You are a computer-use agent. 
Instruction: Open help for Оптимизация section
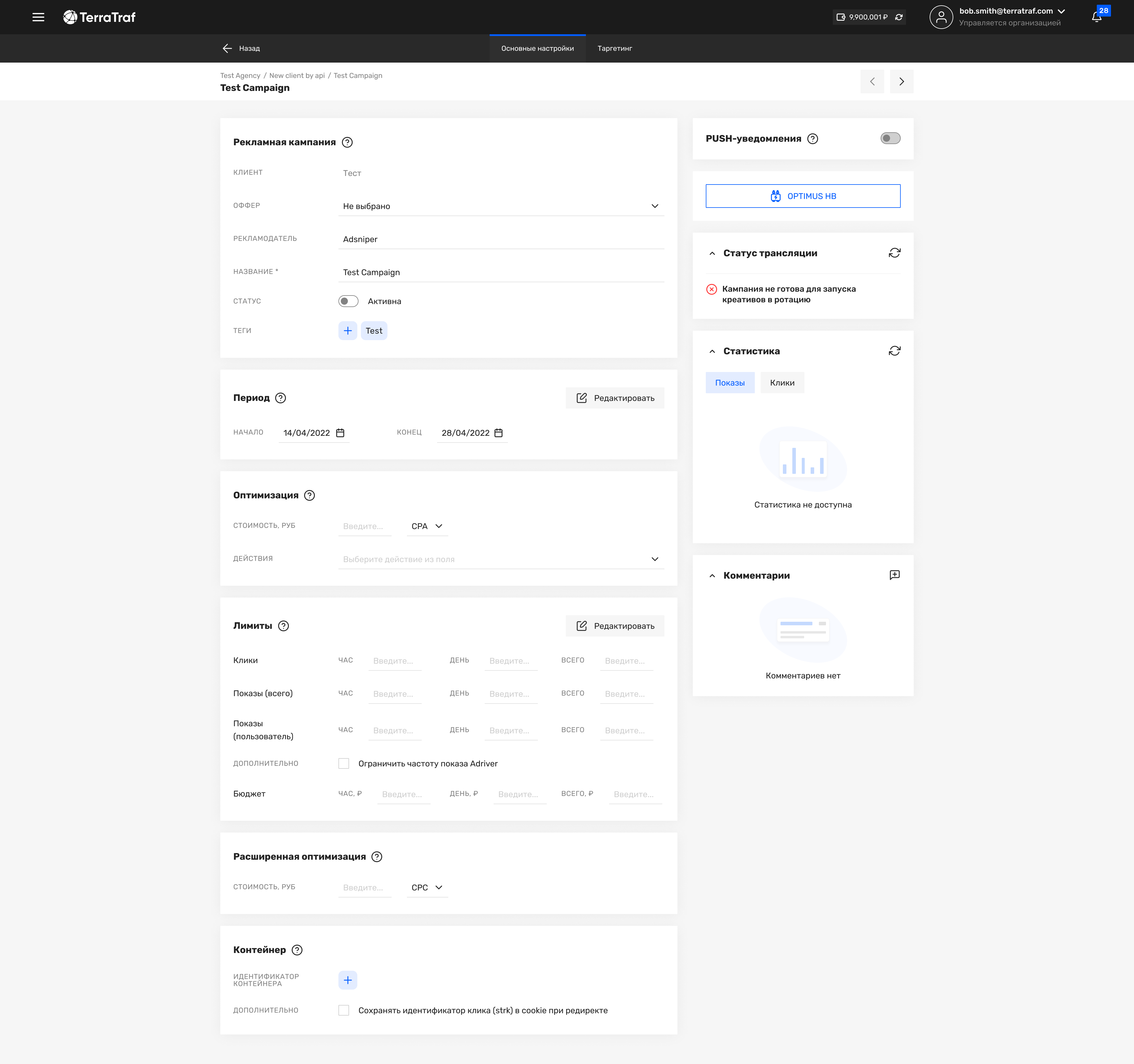coord(310,495)
